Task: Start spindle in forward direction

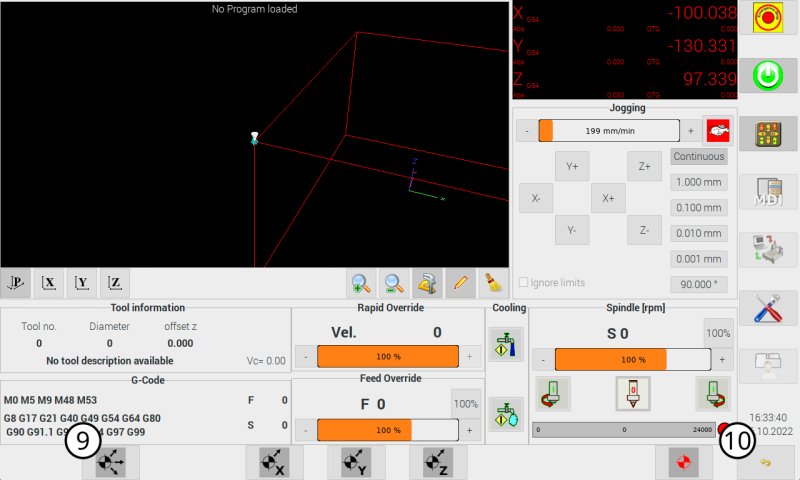Action: pyautogui.click(x=713, y=393)
